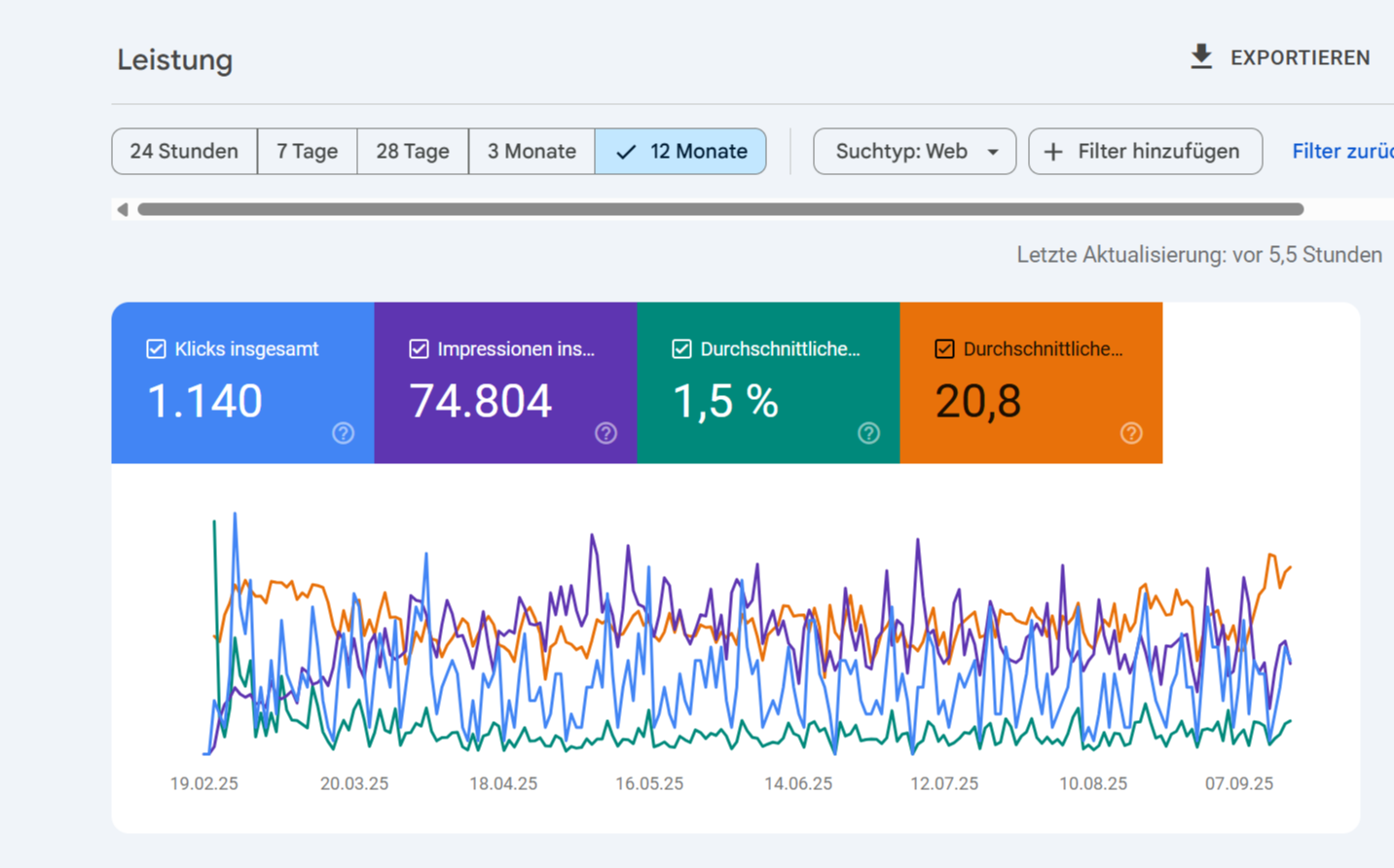Toggle the Impressionen checkbox
The width and height of the screenshot is (1394, 868).
[x=419, y=349]
